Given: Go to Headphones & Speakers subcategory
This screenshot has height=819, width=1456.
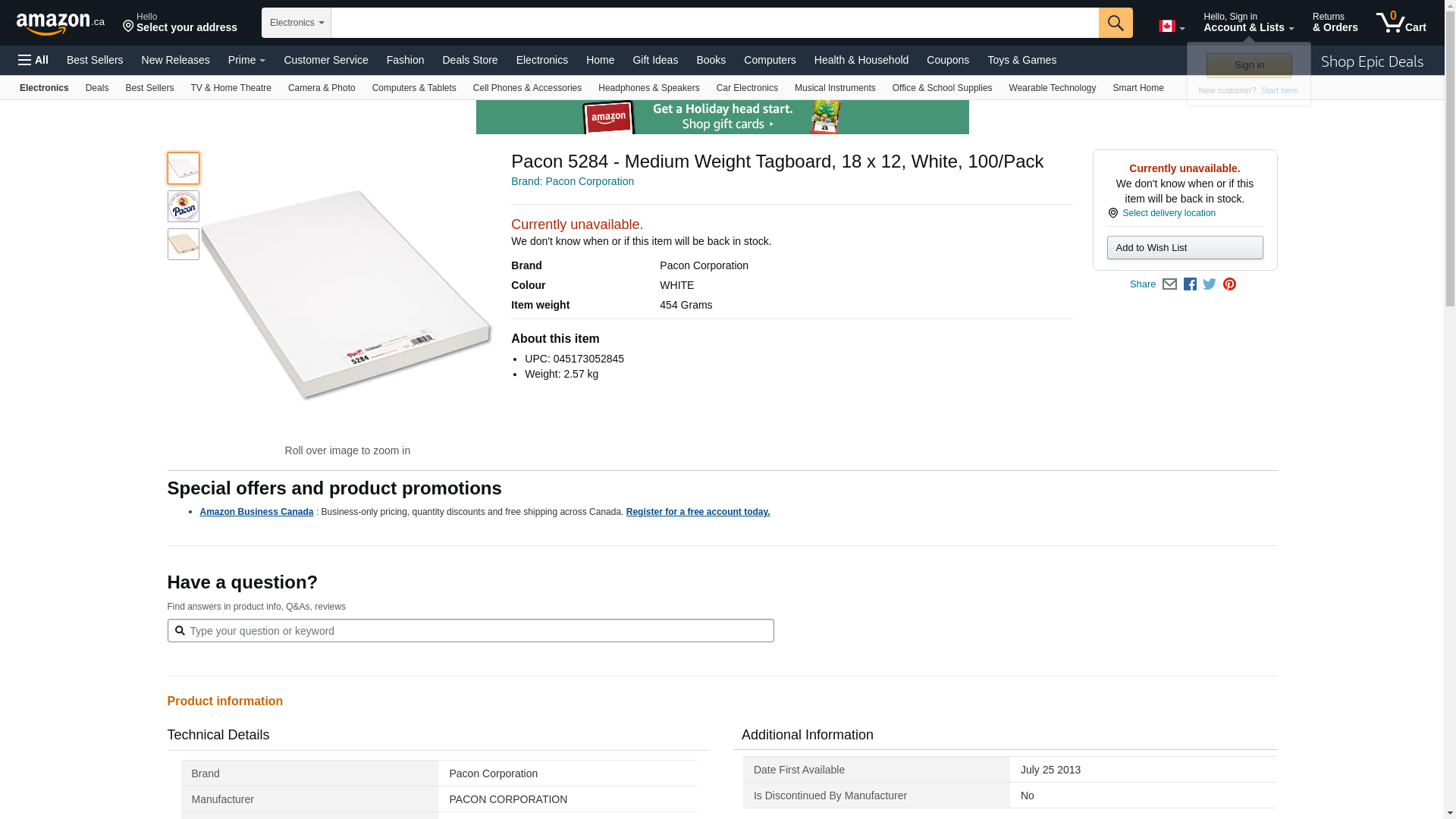Looking at the screenshot, I should click(x=648, y=88).
